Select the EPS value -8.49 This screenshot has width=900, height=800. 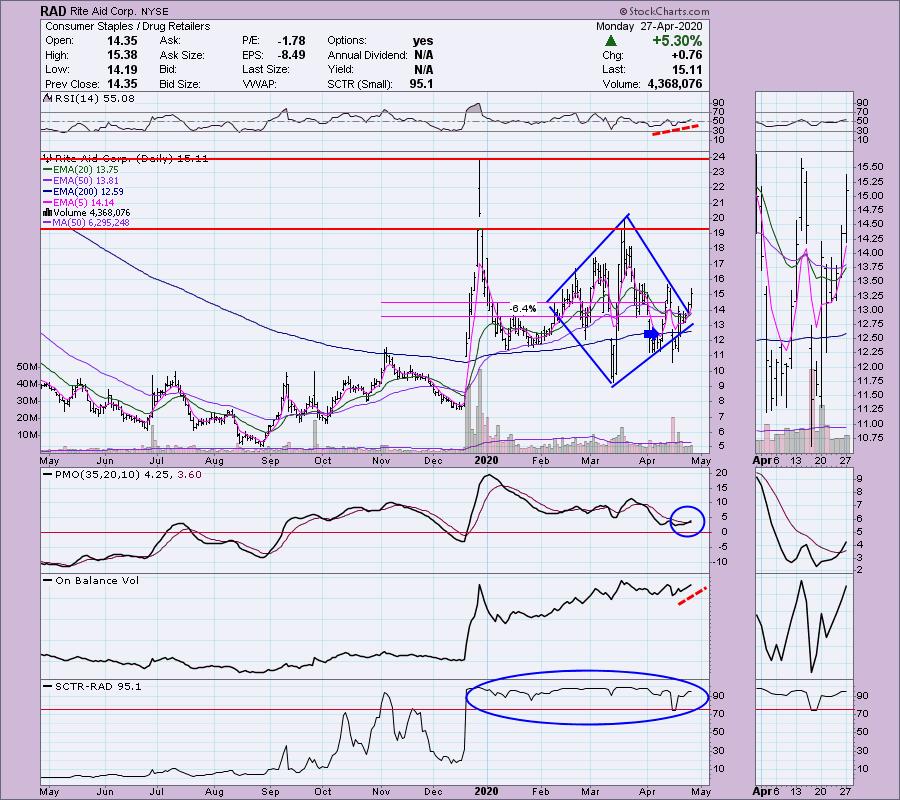click(x=291, y=55)
